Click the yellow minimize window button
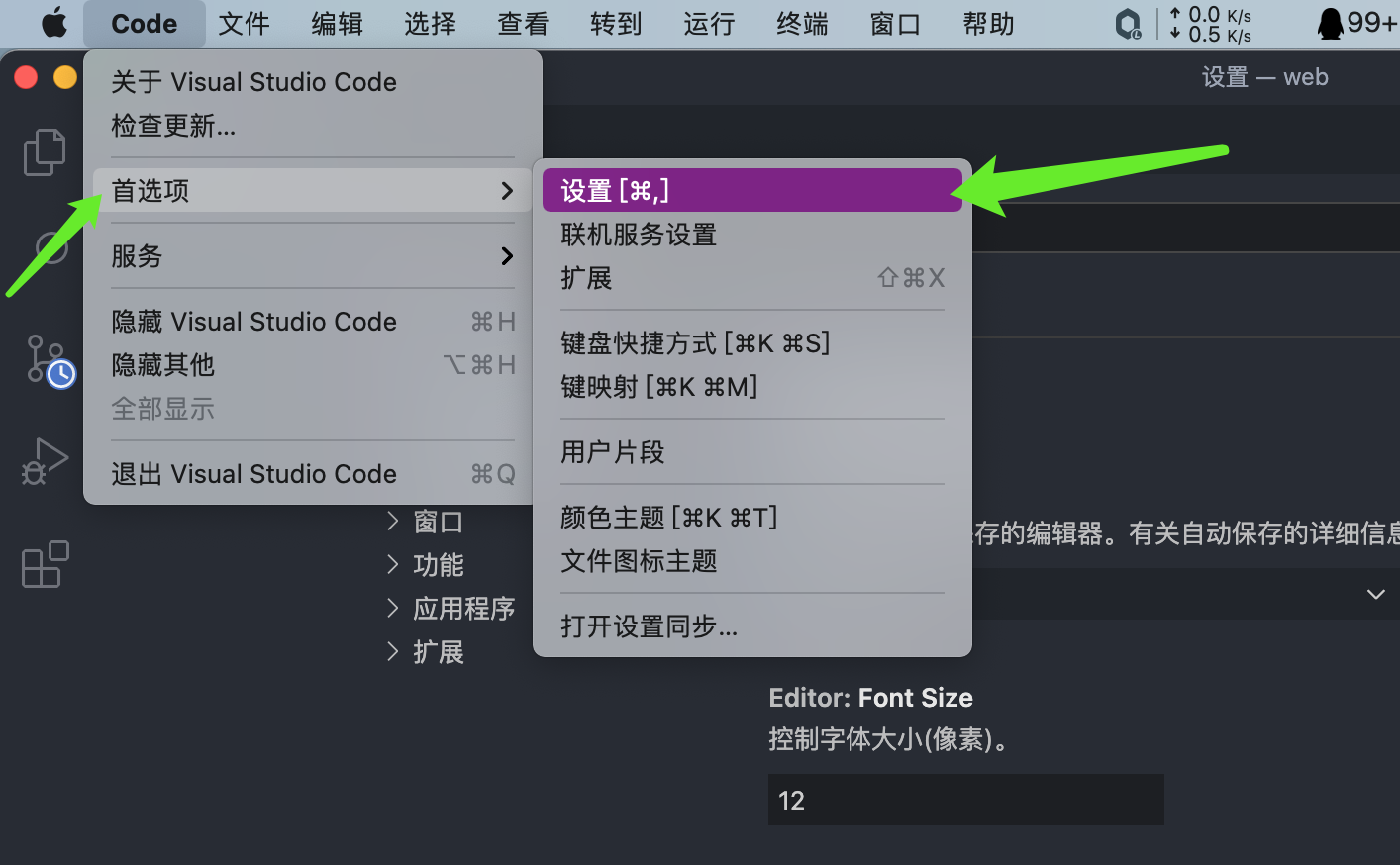This screenshot has width=1400, height=865. [65, 77]
